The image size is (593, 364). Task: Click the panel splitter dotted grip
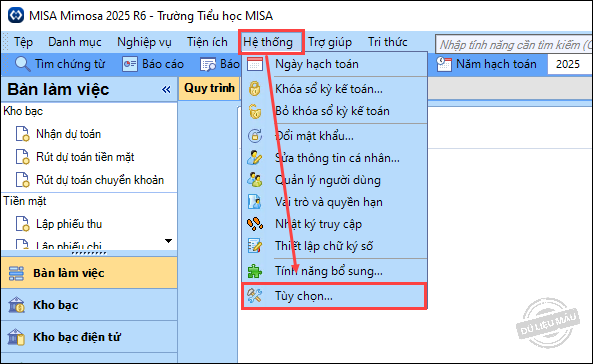coord(89,253)
